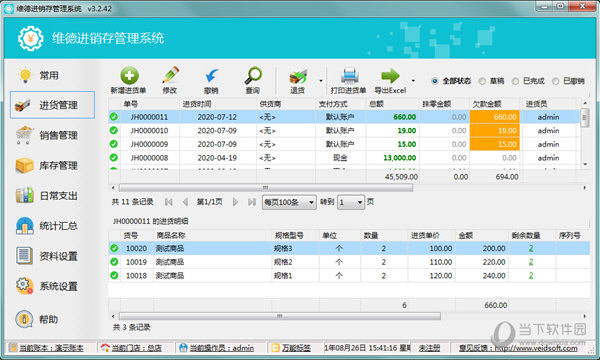Click the orange 660.00 owed amount cell
Image resolution: width=600 pixels, height=360 pixels.
click(x=494, y=117)
